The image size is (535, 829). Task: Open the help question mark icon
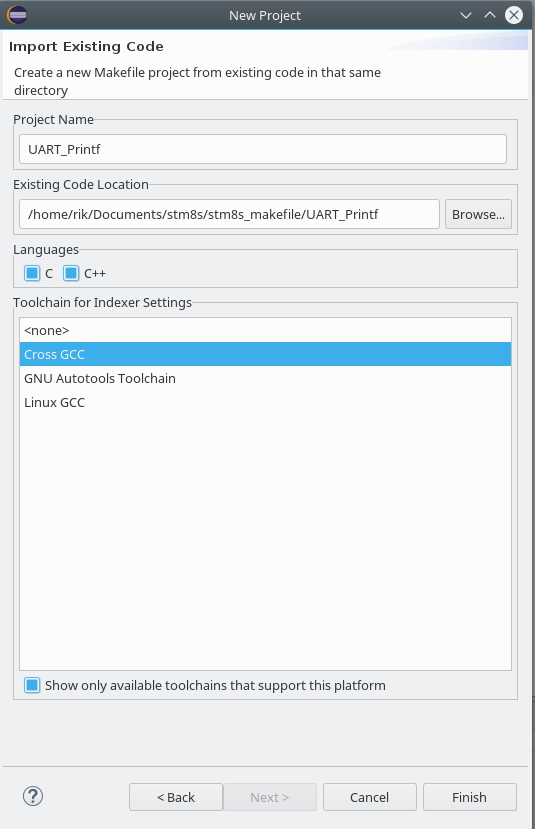pos(33,796)
